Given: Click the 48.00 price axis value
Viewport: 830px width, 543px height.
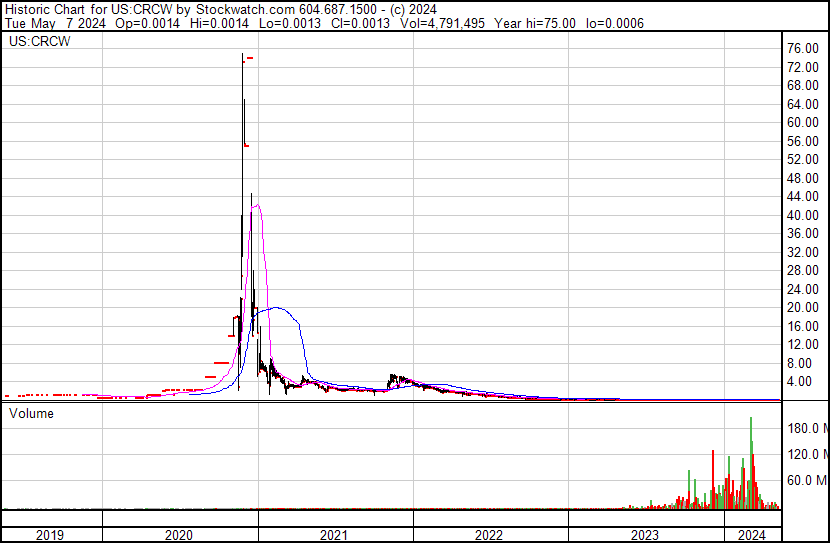Looking at the screenshot, I should pyautogui.click(x=803, y=178).
